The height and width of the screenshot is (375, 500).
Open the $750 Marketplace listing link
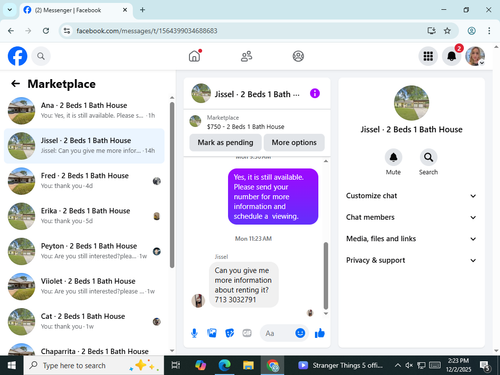245,127
